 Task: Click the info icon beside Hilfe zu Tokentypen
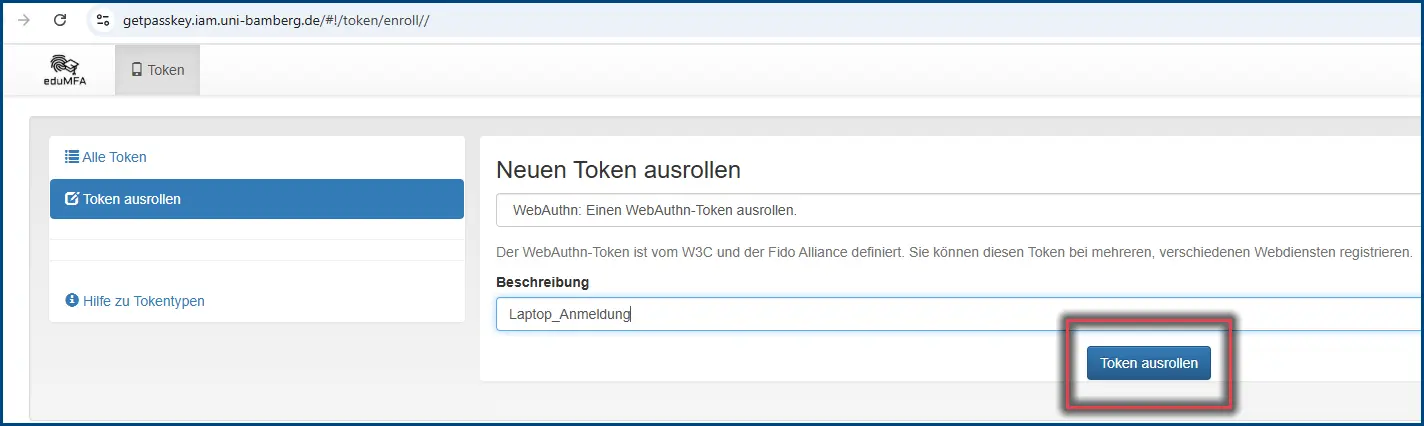point(72,300)
